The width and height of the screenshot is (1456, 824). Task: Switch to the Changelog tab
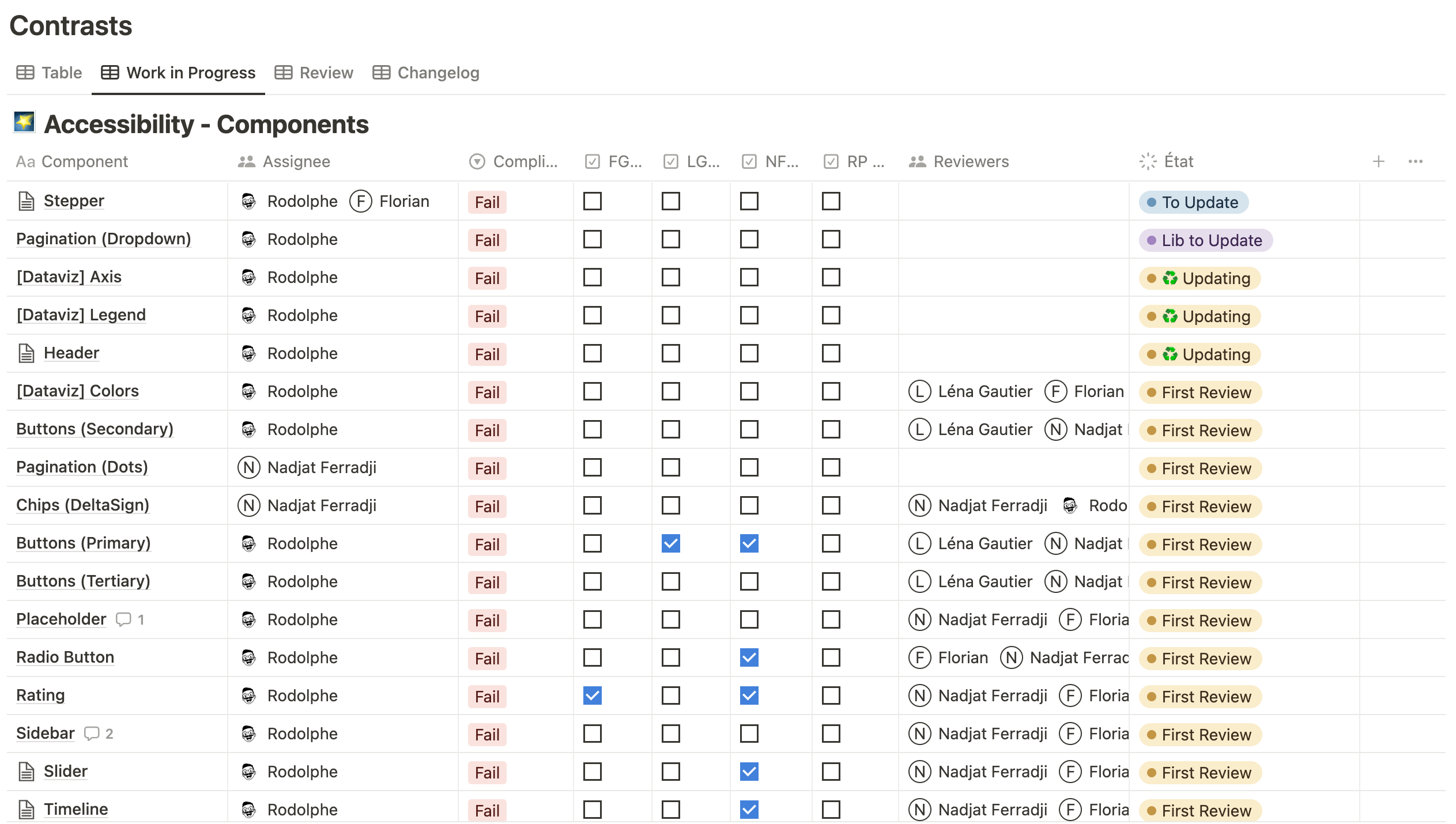pos(426,73)
